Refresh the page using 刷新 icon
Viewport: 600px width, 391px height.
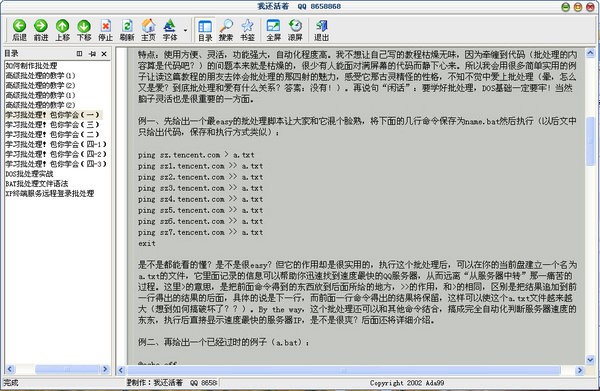click(127, 26)
